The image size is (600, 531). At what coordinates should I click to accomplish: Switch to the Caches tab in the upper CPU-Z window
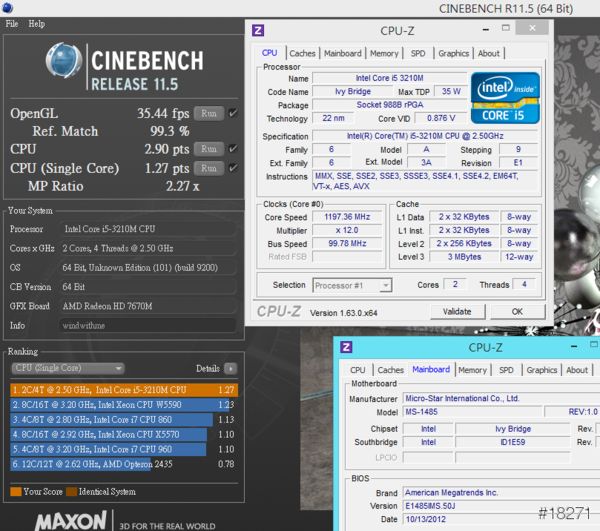(302, 54)
